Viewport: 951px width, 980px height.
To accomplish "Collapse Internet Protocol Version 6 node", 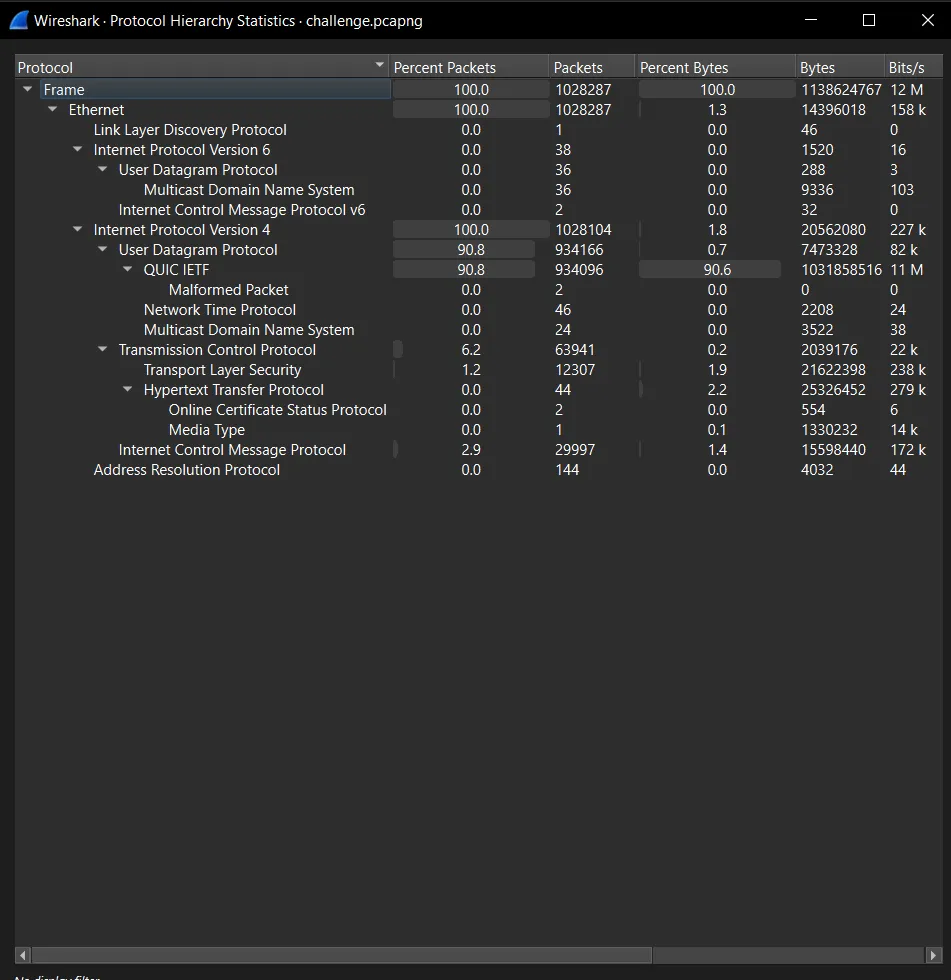I will coord(78,150).
